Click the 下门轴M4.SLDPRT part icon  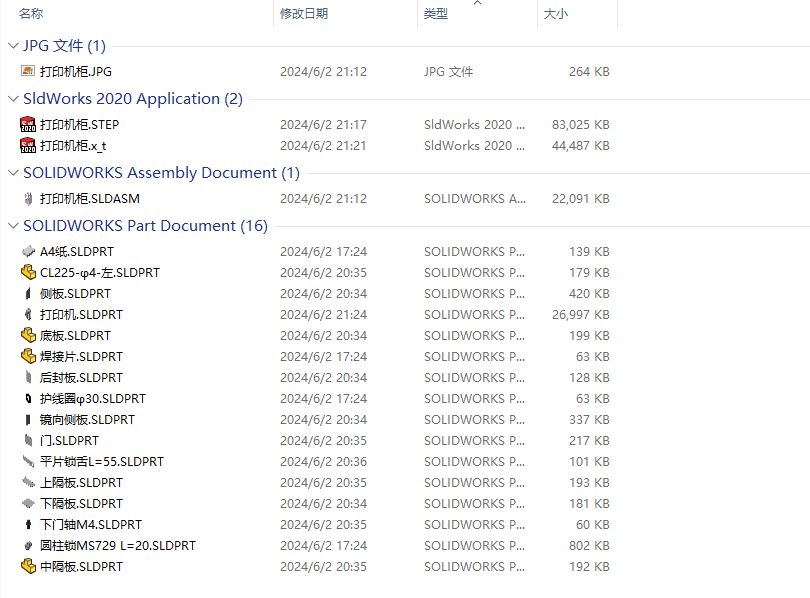tap(28, 525)
